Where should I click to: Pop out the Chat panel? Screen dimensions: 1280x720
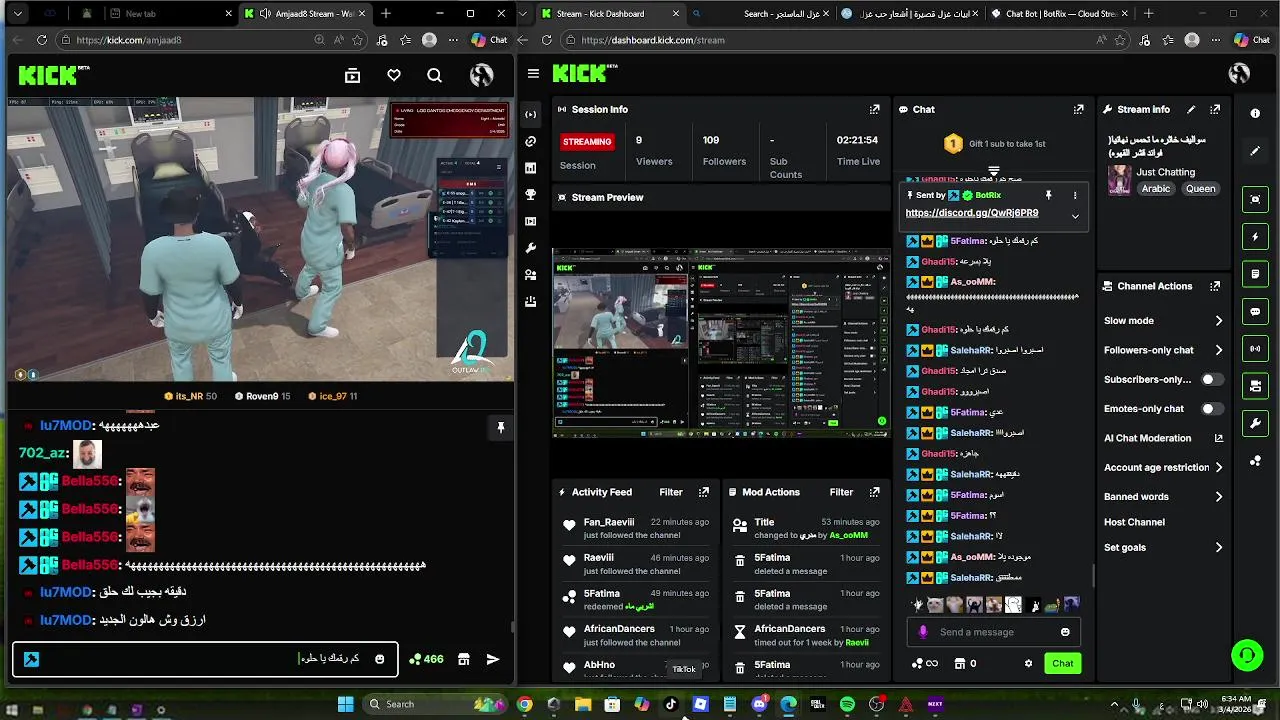1078,109
